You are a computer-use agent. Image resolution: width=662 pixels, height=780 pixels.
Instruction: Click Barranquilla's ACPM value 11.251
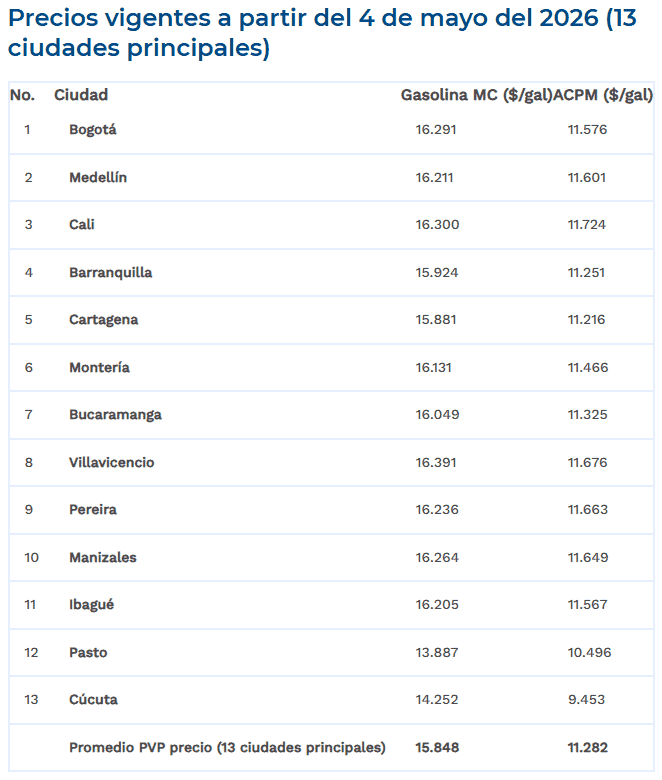pyautogui.click(x=586, y=273)
